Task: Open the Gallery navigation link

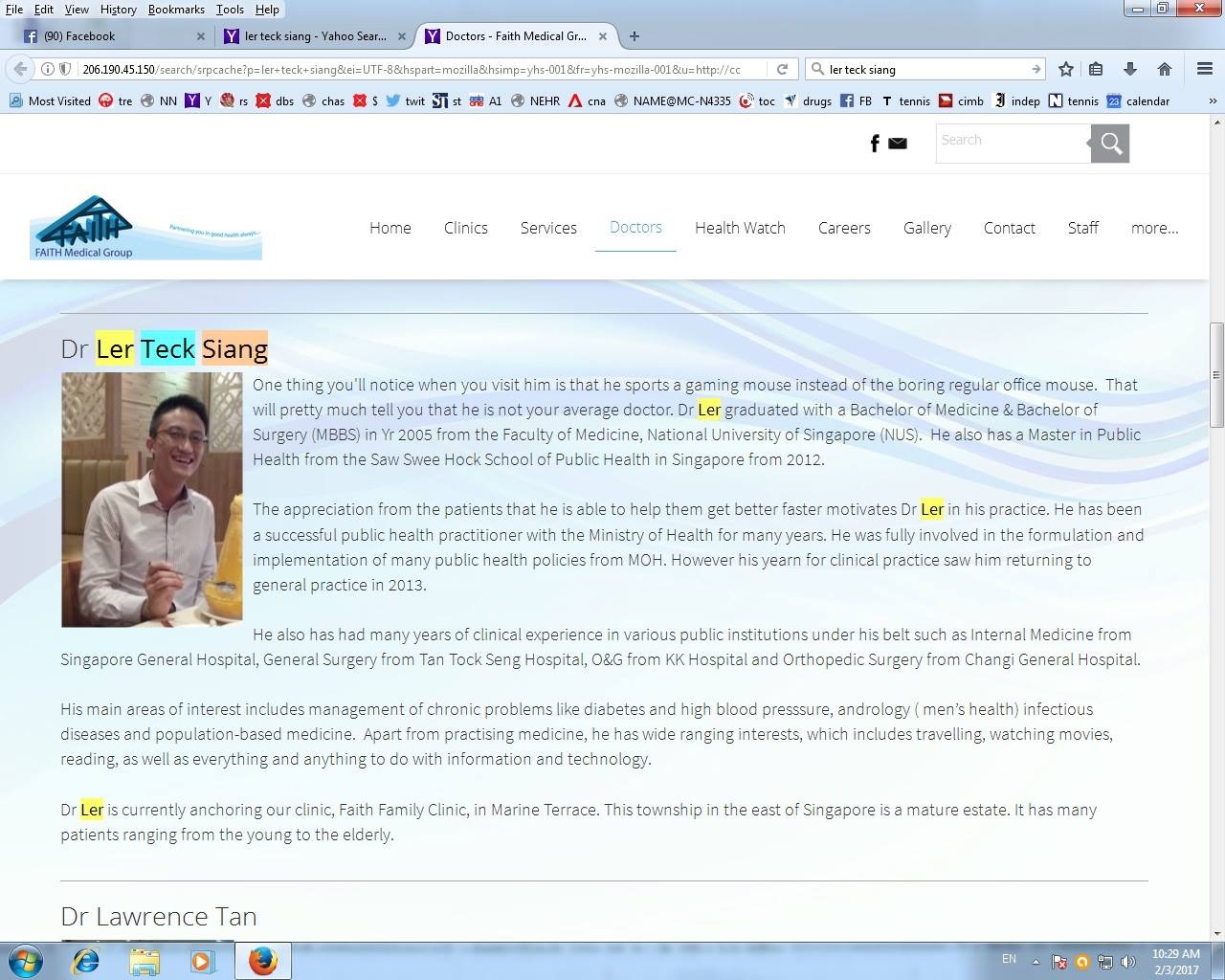Action: pos(927,228)
